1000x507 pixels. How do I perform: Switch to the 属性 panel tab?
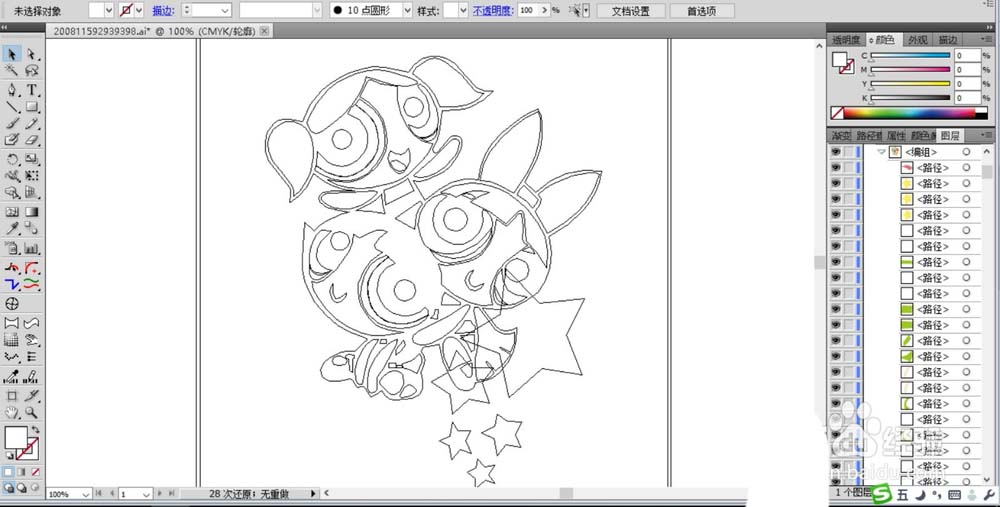(896, 135)
